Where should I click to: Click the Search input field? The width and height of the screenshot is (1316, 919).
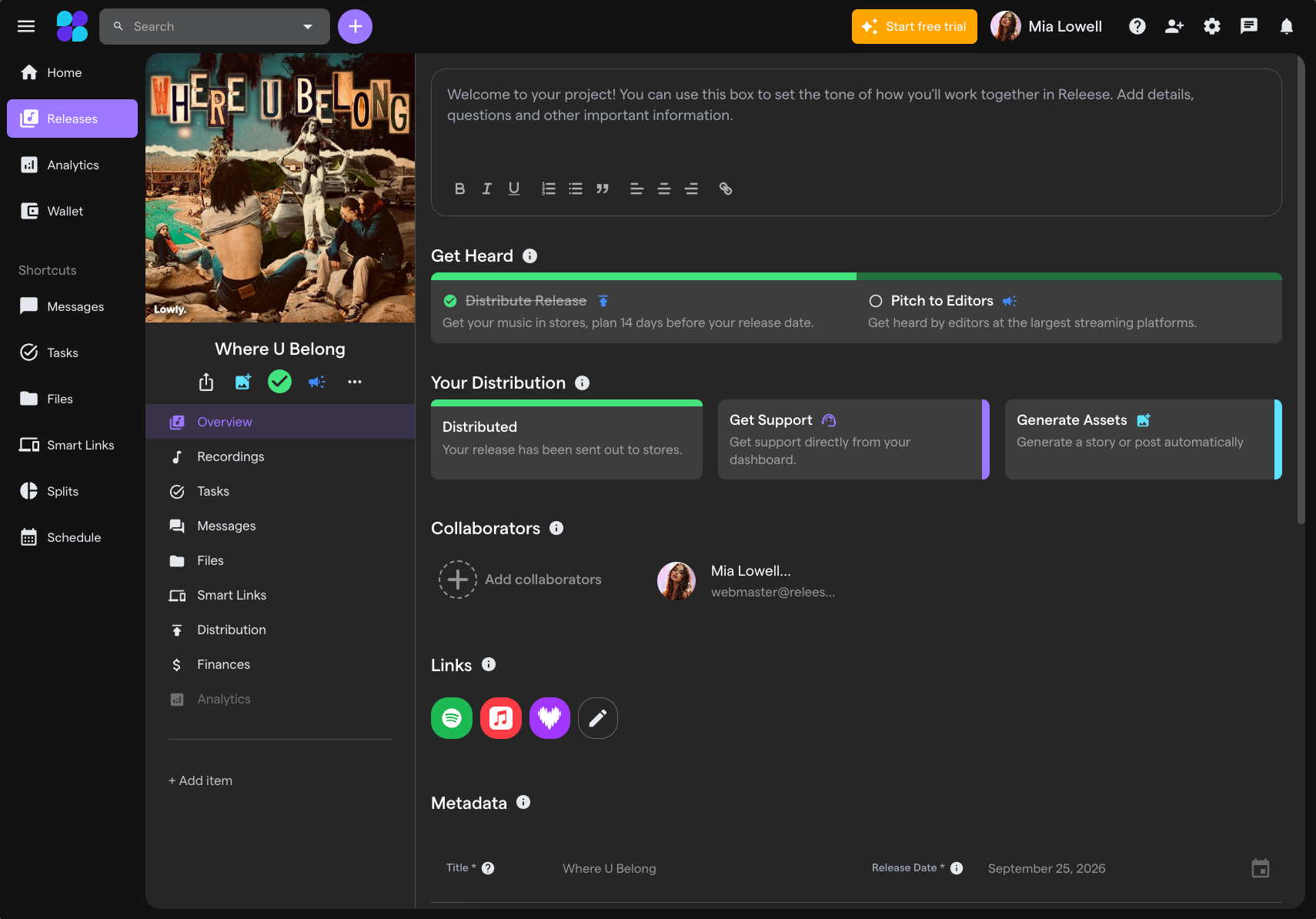click(x=215, y=26)
